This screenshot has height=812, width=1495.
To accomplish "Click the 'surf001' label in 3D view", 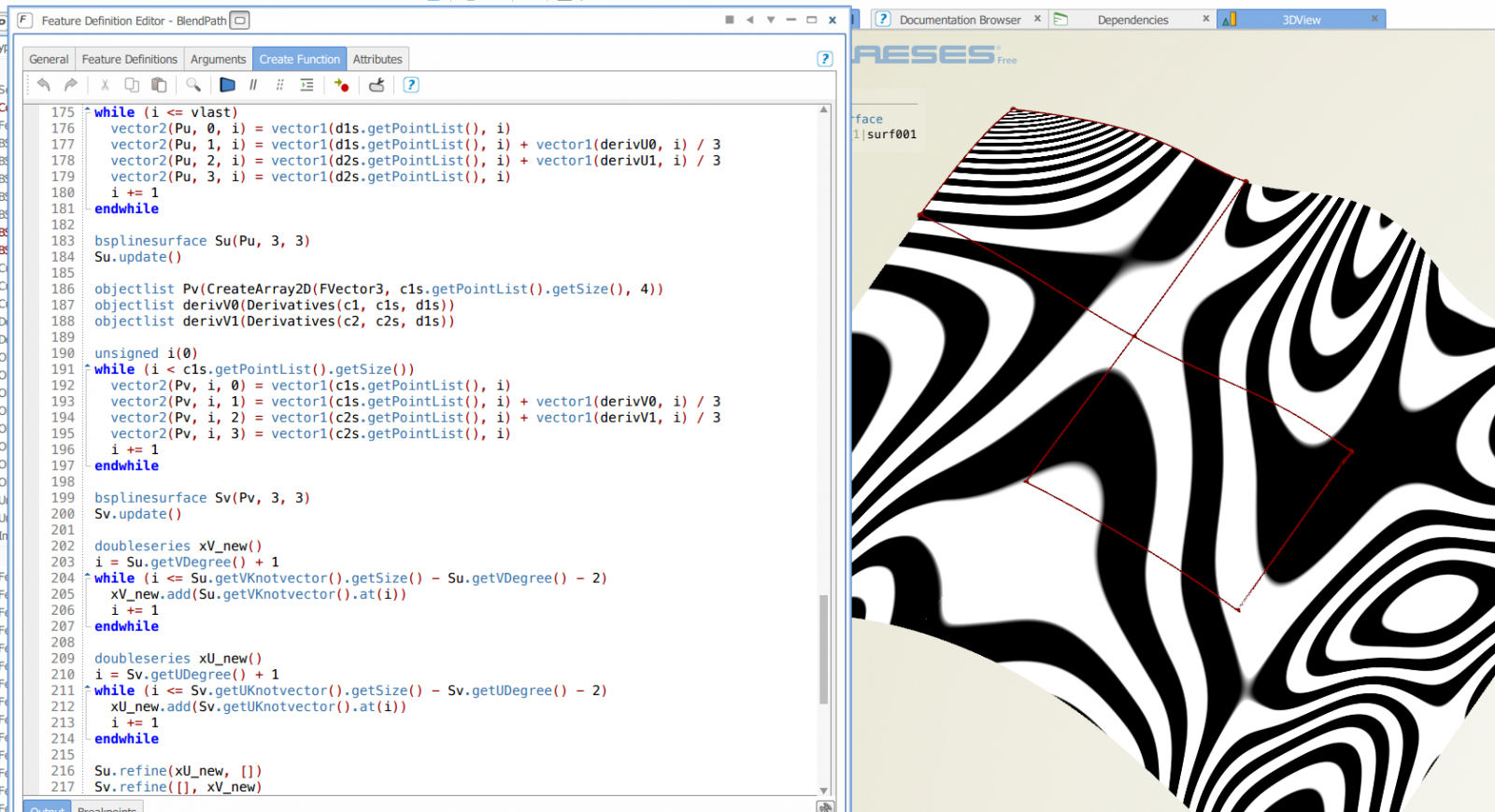I will point(891,135).
